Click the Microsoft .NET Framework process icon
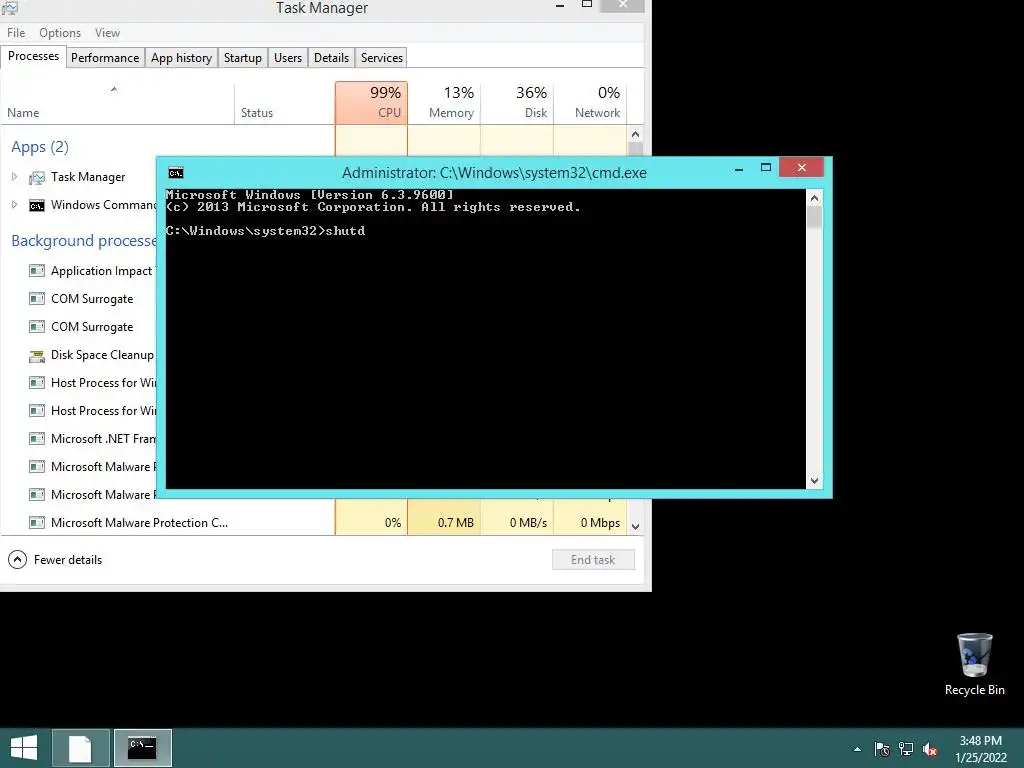The height and width of the screenshot is (768, 1024). 37,439
